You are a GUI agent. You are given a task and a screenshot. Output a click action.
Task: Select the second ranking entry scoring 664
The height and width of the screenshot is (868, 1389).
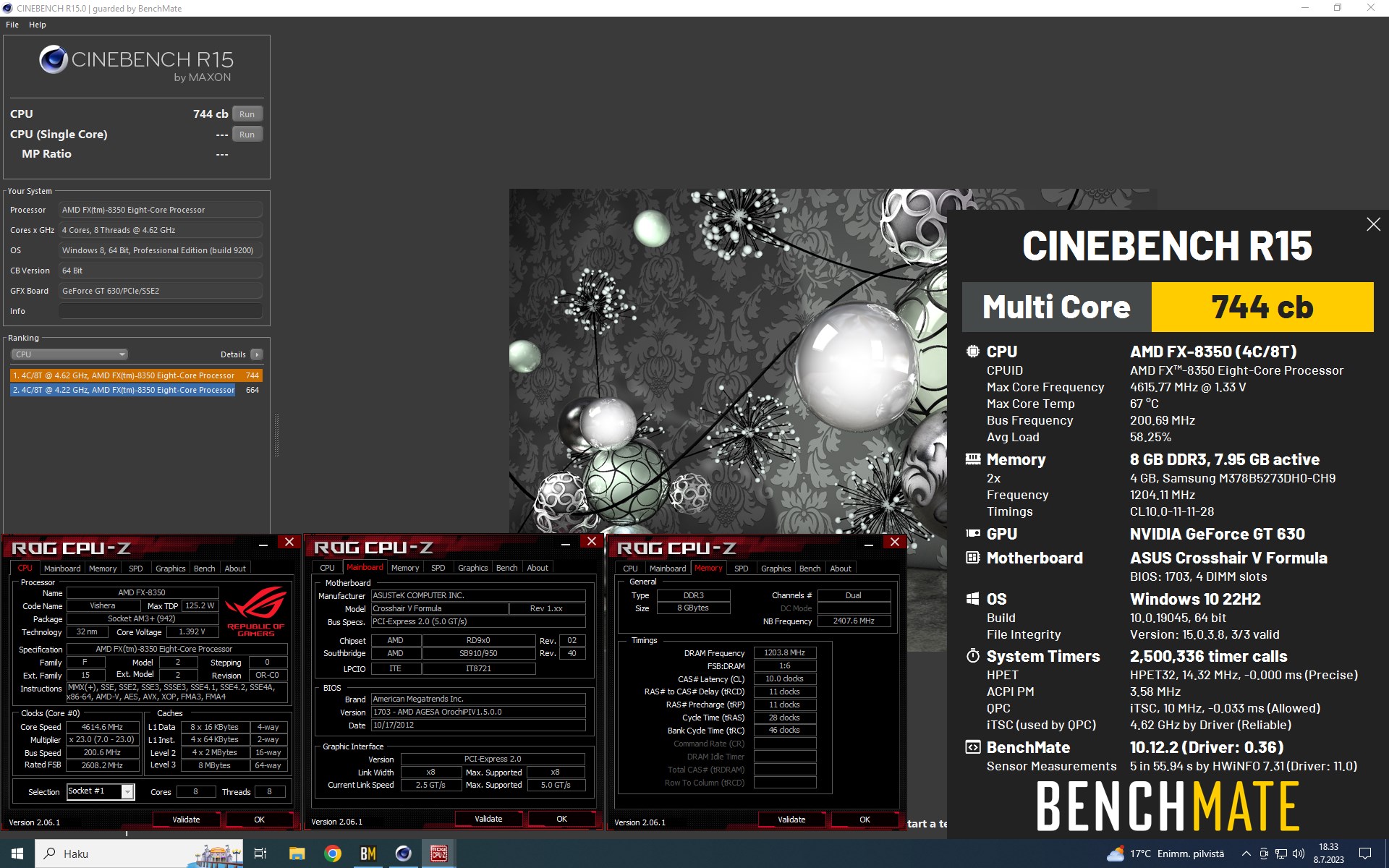click(136, 390)
